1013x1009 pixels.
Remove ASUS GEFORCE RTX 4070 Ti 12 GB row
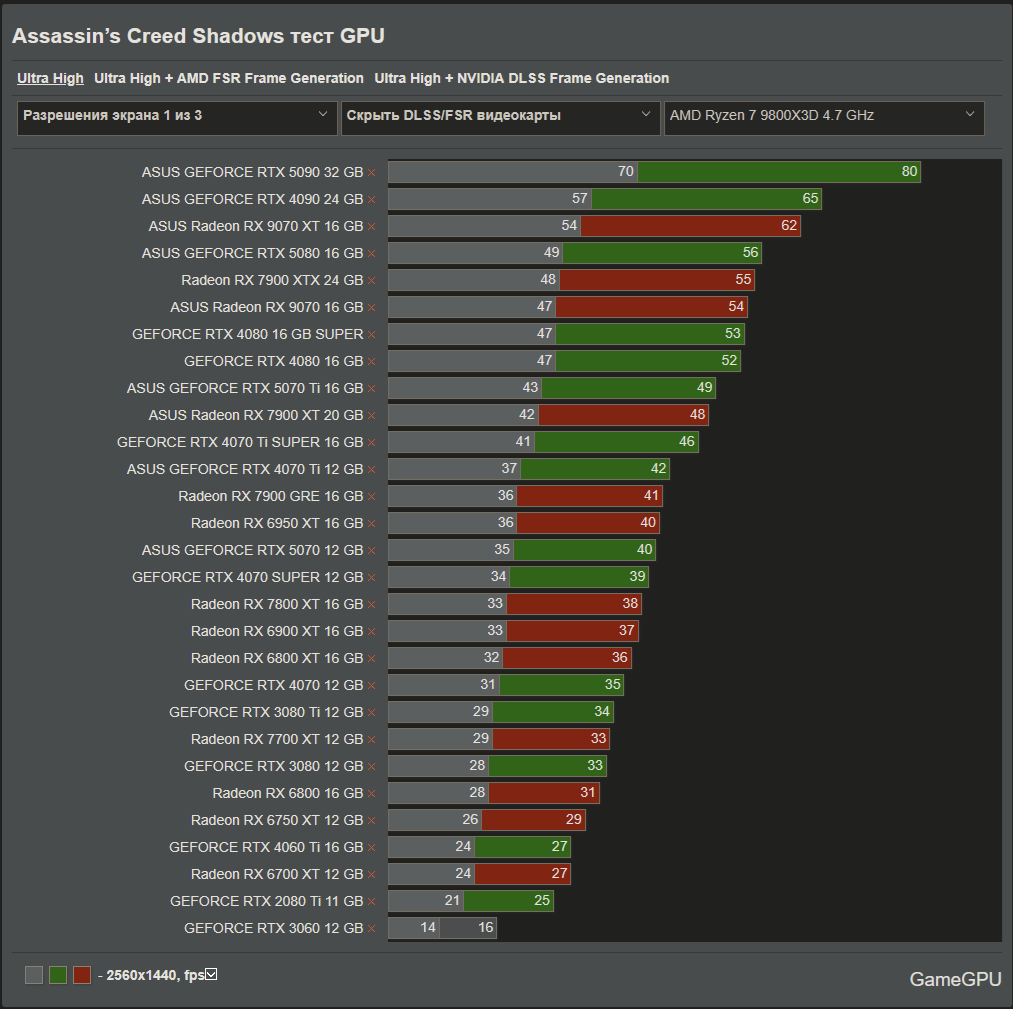click(x=371, y=470)
